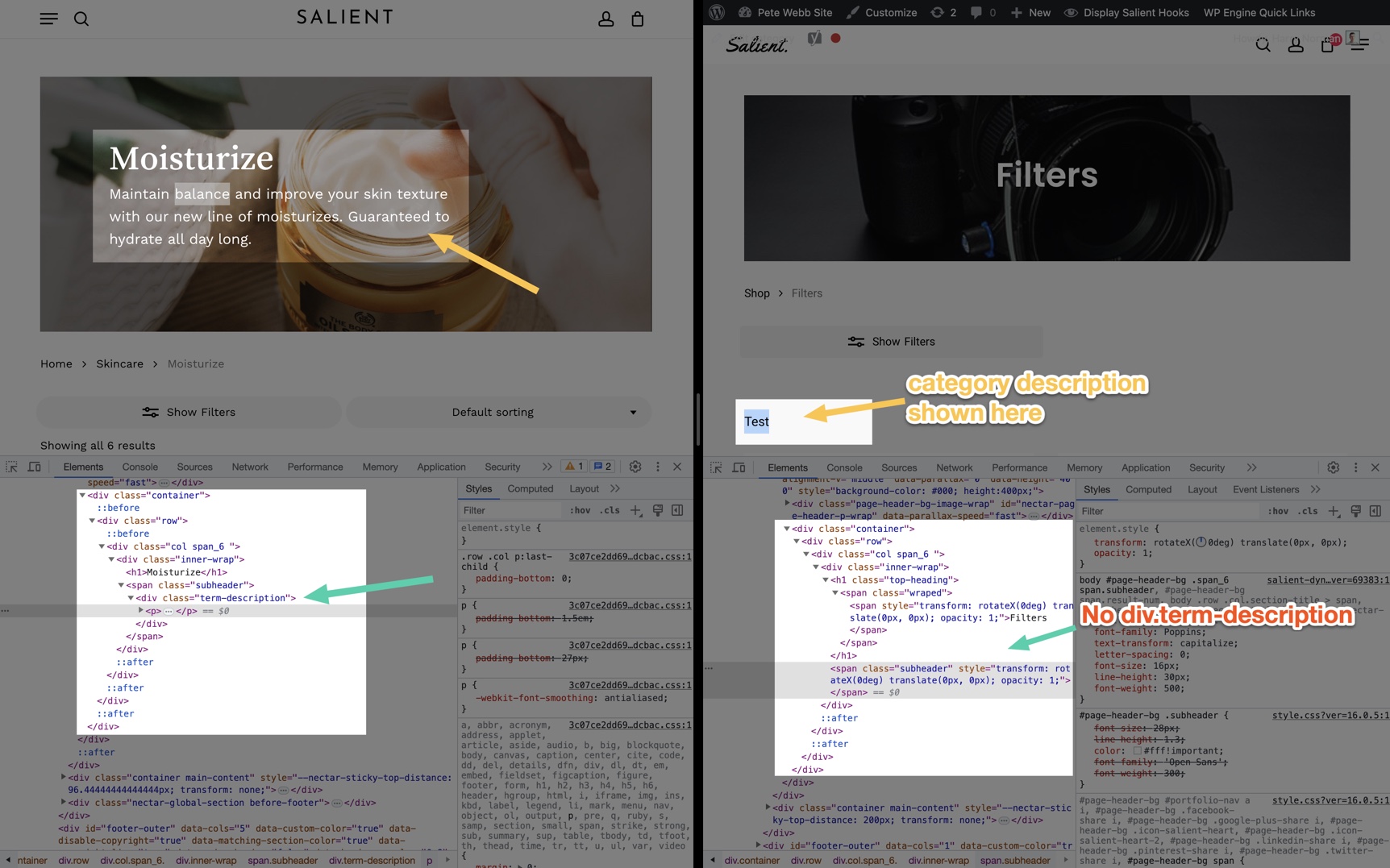The height and width of the screenshot is (868, 1390).
Task: Open DevTools settings gear in left panel
Action: point(635,467)
